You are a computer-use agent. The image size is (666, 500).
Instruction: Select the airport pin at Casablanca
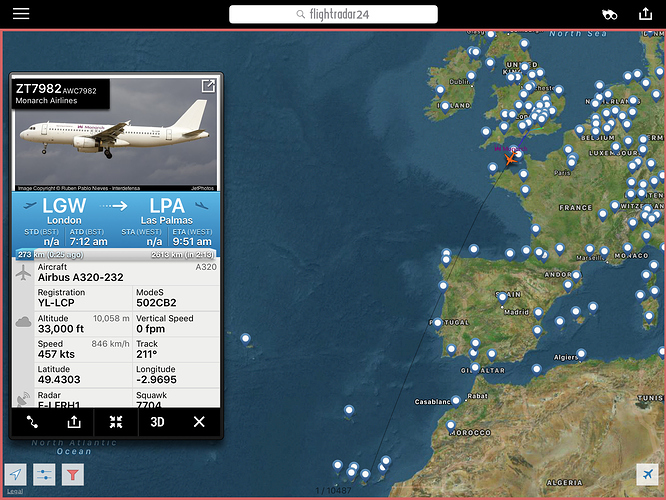456,401
